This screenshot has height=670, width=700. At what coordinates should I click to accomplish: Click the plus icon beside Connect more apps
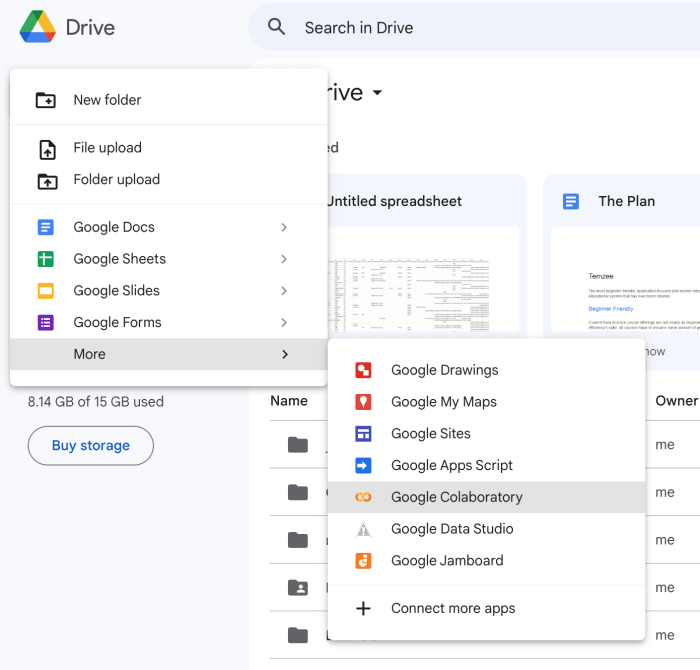pos(363,608)
